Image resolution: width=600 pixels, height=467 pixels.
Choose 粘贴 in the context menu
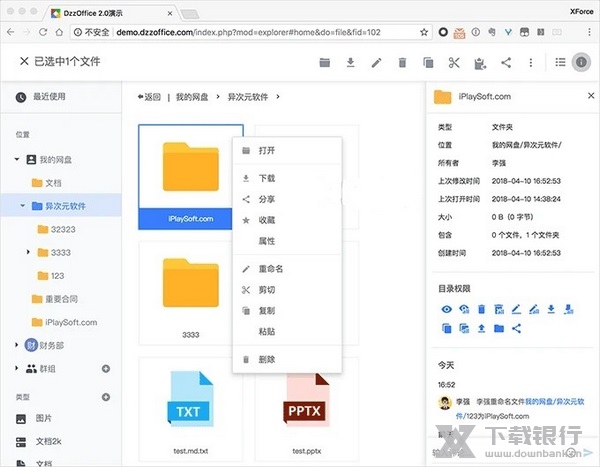coord(287,331)
